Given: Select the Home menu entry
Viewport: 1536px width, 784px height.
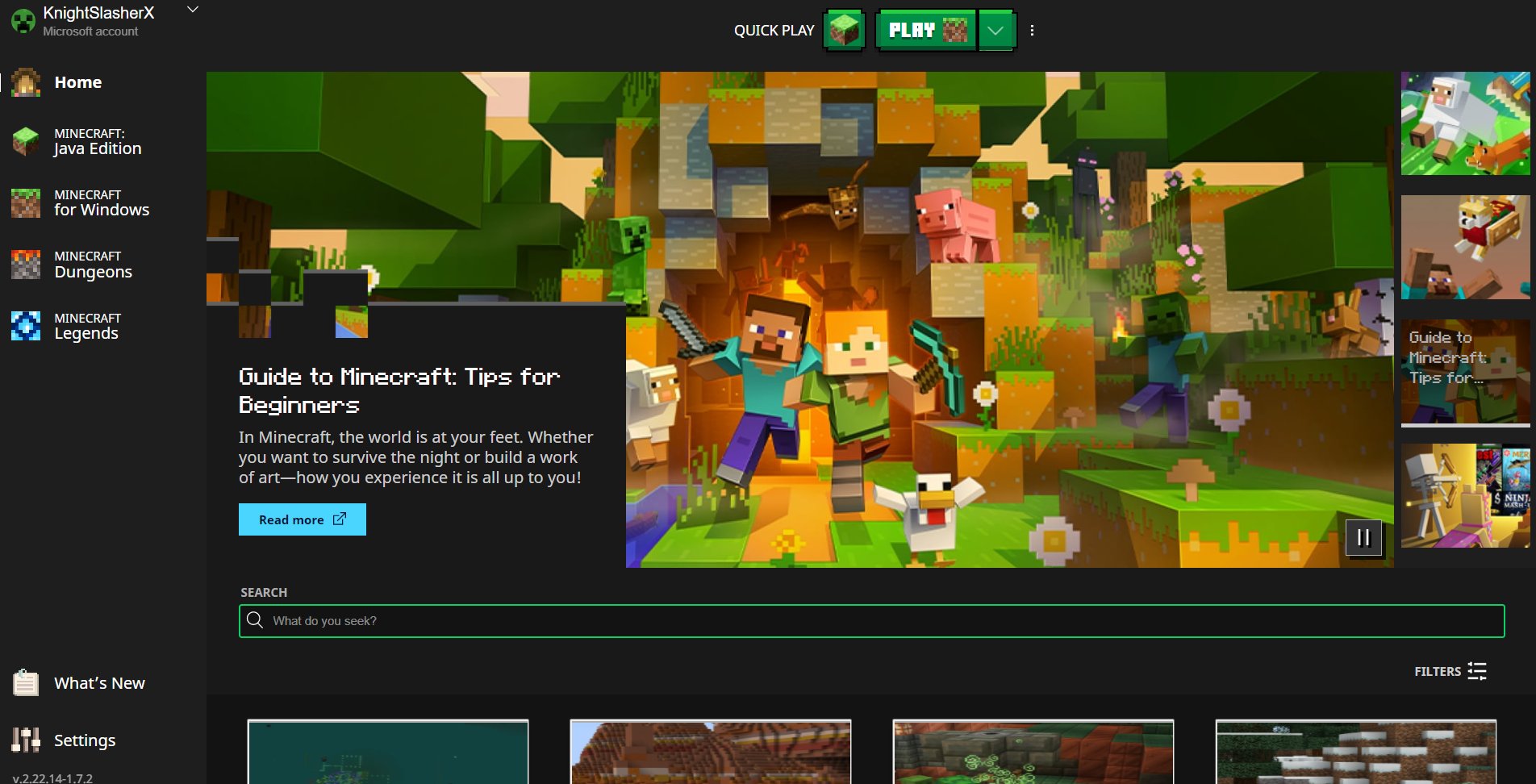Looking at the screenshot, I should [x=77, y=81].
